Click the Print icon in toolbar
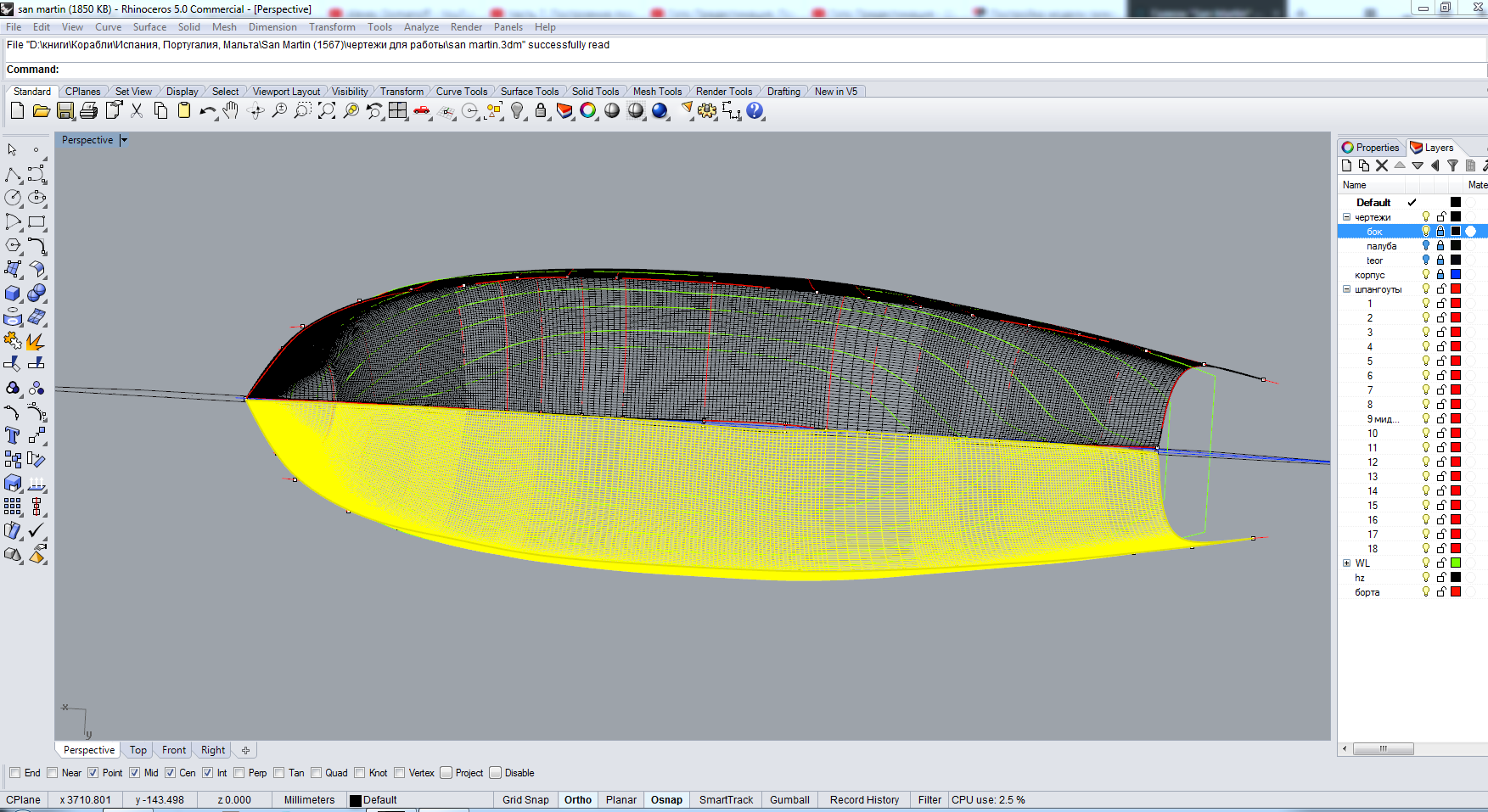1488x812 pixels. [89, 111]
